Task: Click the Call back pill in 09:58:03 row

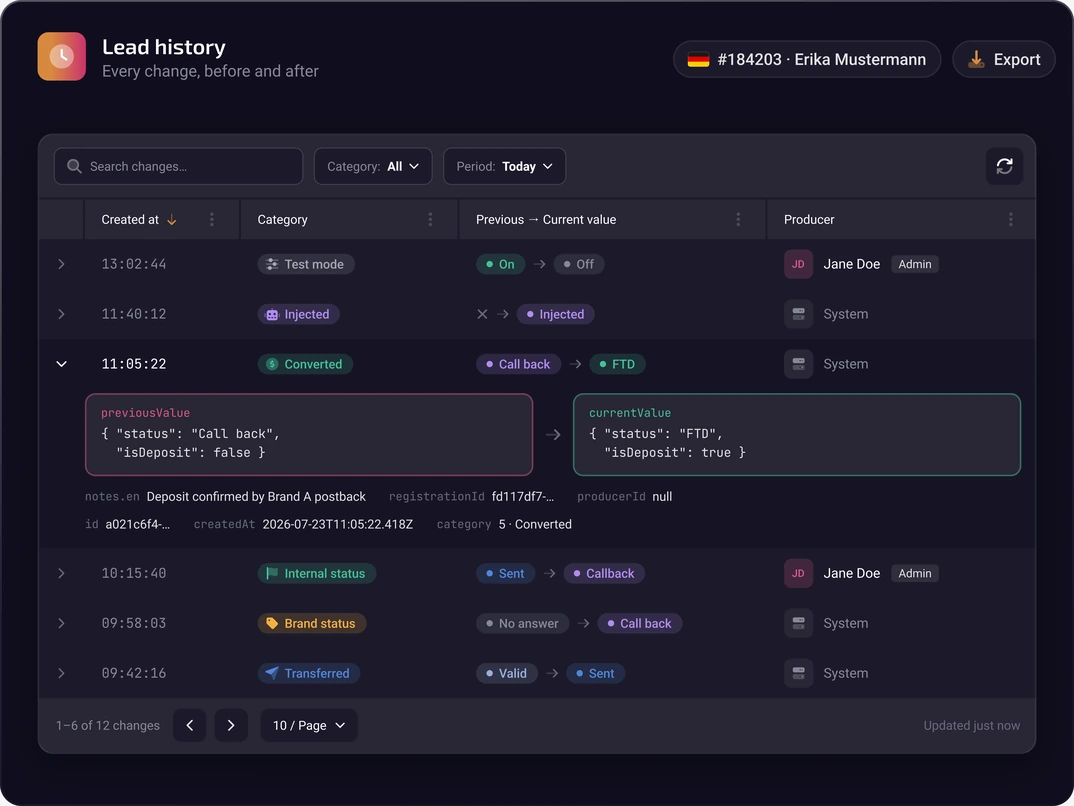Action: [640, 623]
